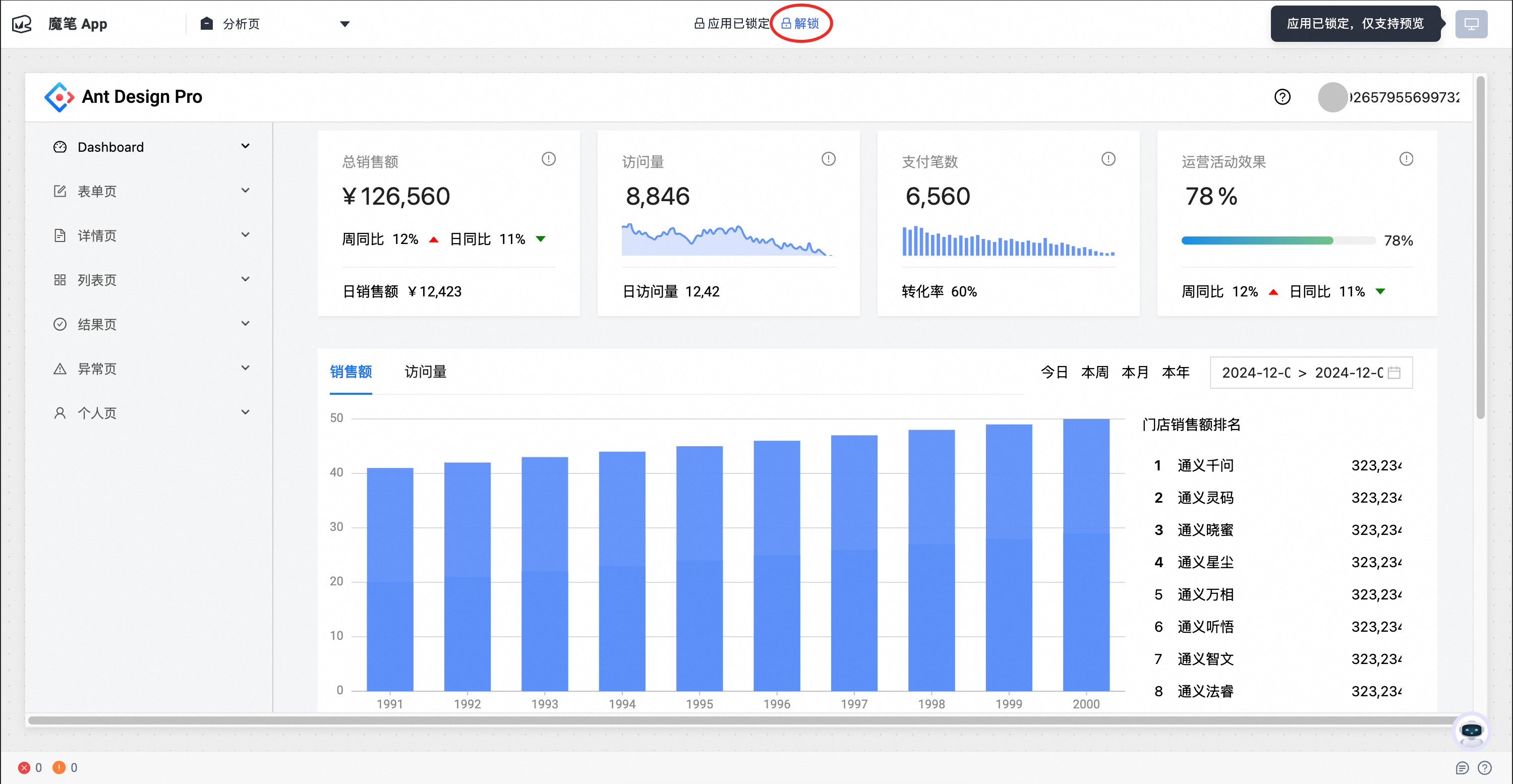Expand the 异常页 chevron
The width and height of the screenshot is (1513, 784).
pos(246,368)
